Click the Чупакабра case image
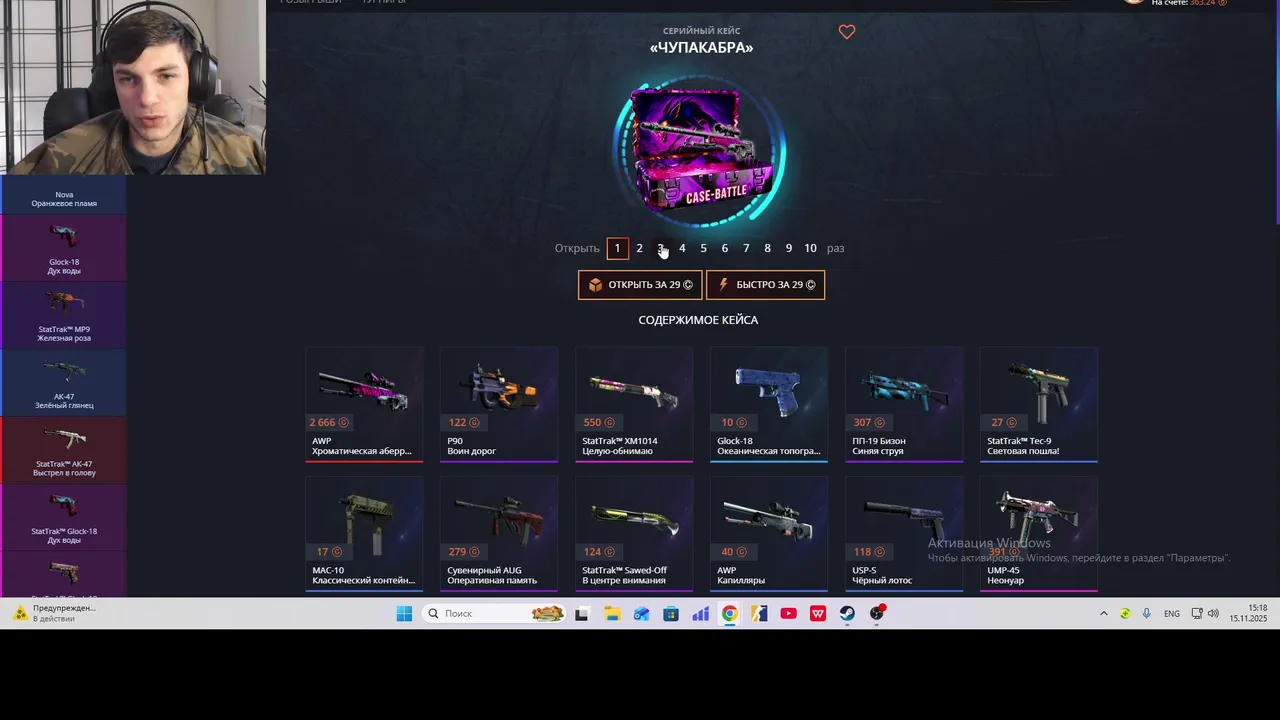The image size is (1280, 720). pyautogui.click(x=700, y=152)
